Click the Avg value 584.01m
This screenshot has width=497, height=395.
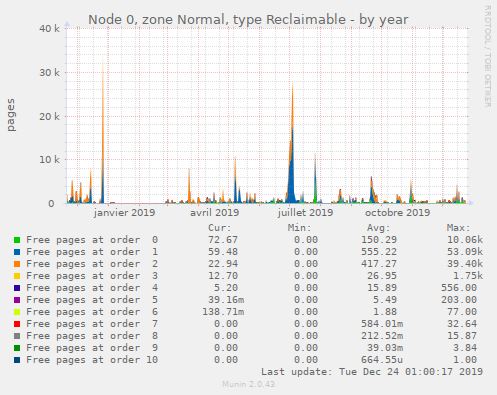pos(382,324)
